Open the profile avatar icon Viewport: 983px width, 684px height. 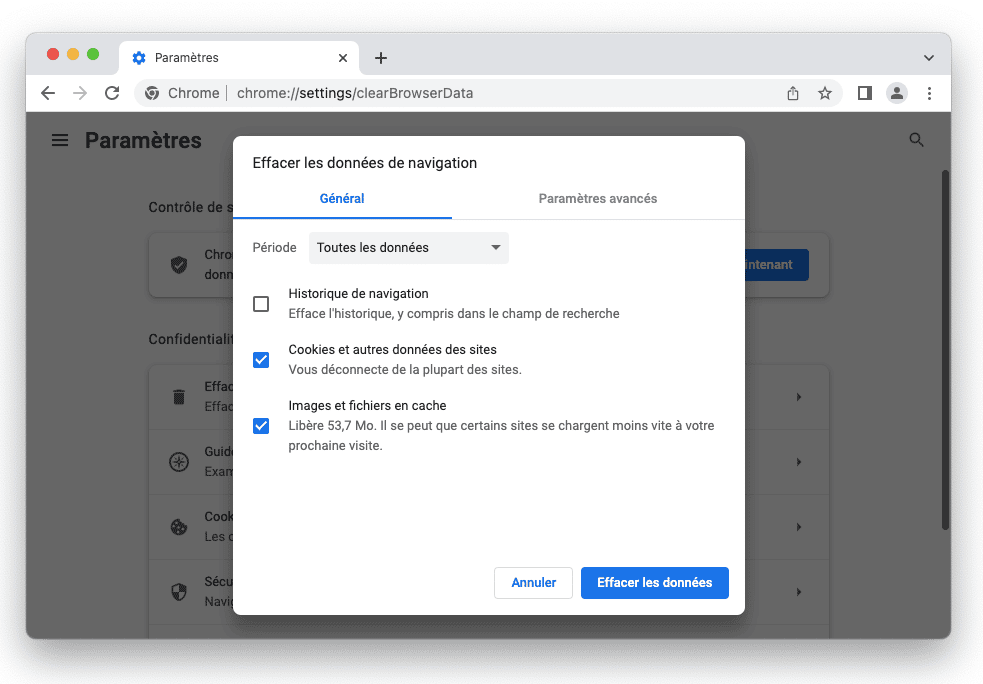pos(897,93)
